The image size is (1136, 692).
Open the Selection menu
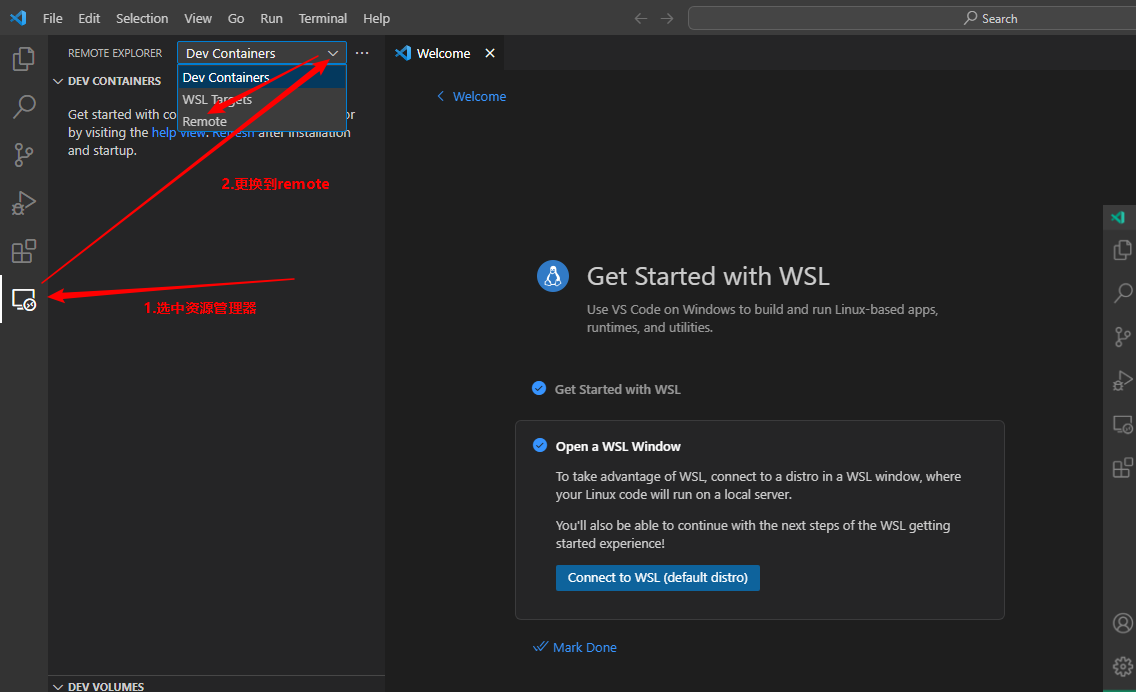pyautogui.click(x=142, y=18)
